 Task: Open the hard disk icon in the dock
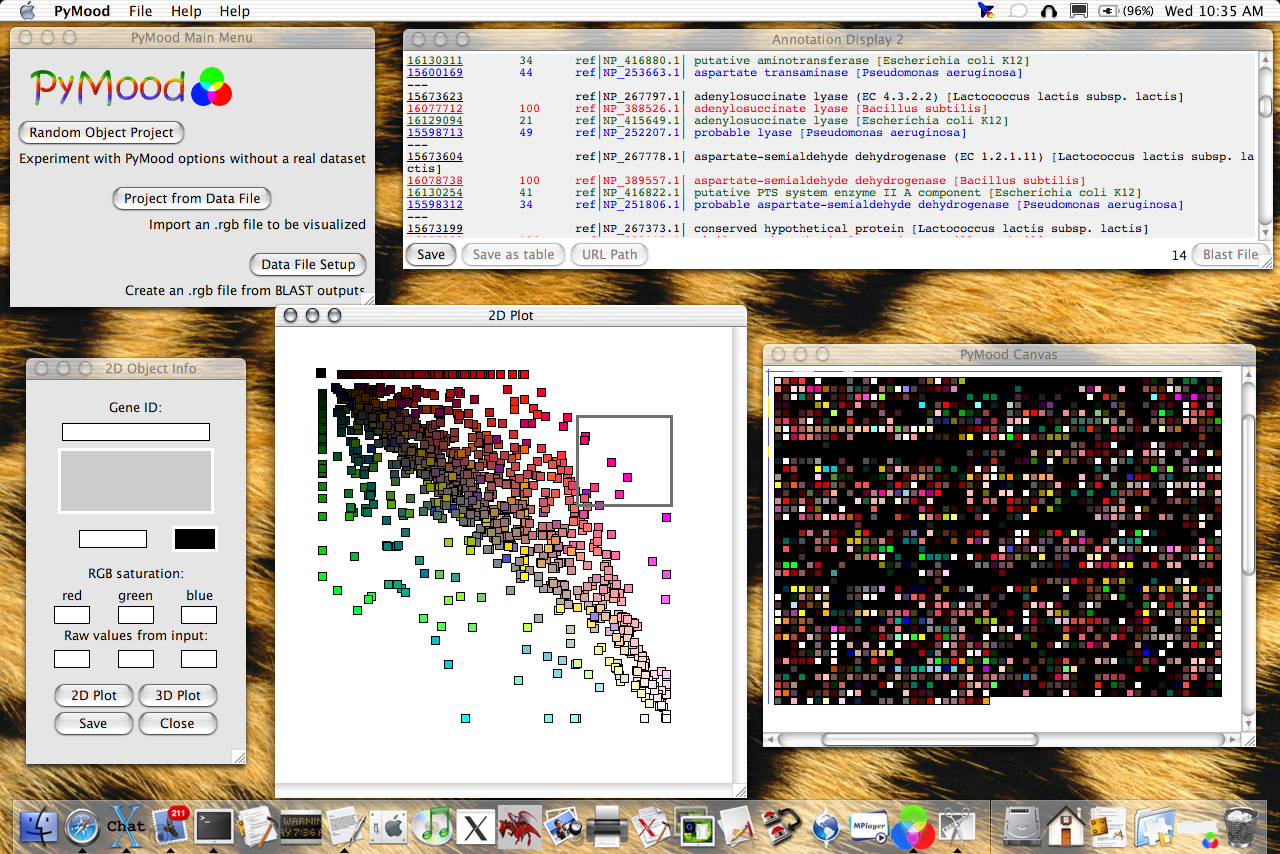(x=1024, y=826)
